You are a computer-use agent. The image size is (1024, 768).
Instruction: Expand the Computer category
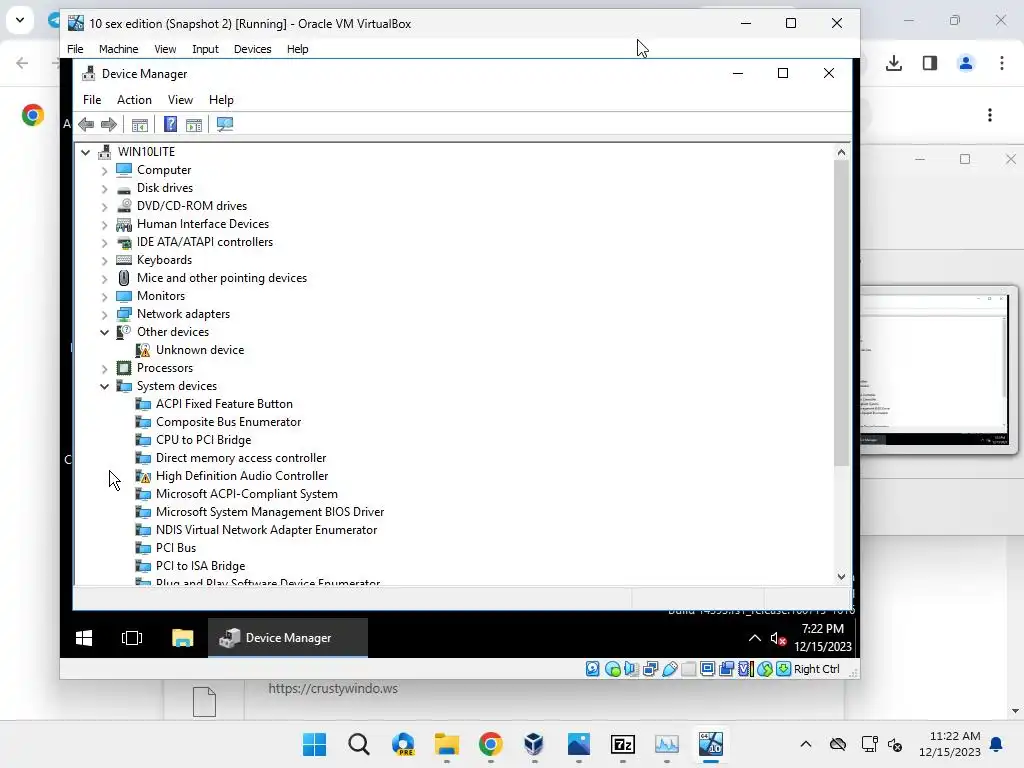click(x=104, y=170)
